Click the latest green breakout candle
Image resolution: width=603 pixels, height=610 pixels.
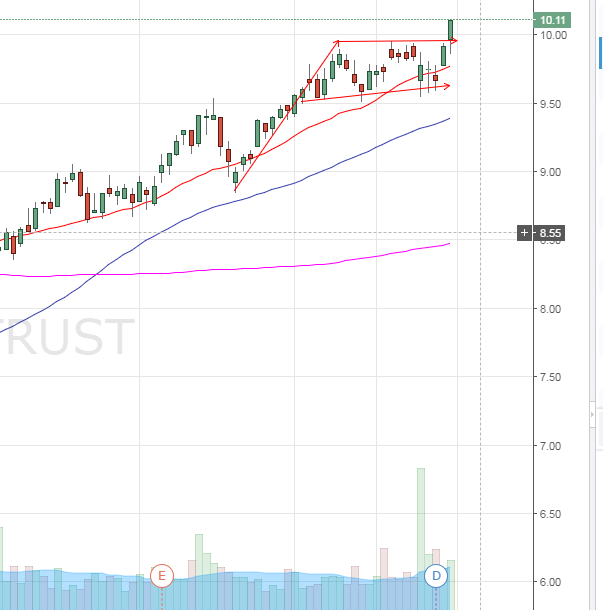[x=451, y=30]
